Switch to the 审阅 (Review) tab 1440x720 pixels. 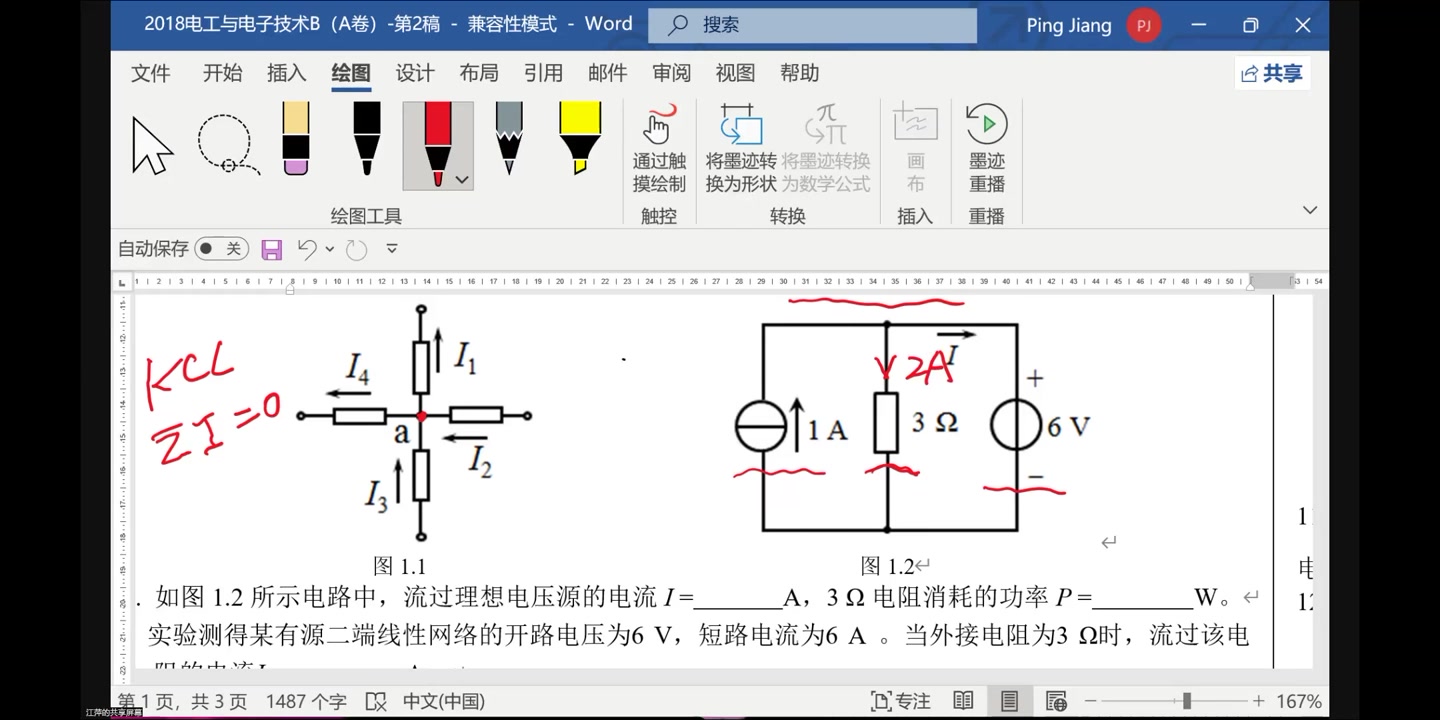click(672, 73)
